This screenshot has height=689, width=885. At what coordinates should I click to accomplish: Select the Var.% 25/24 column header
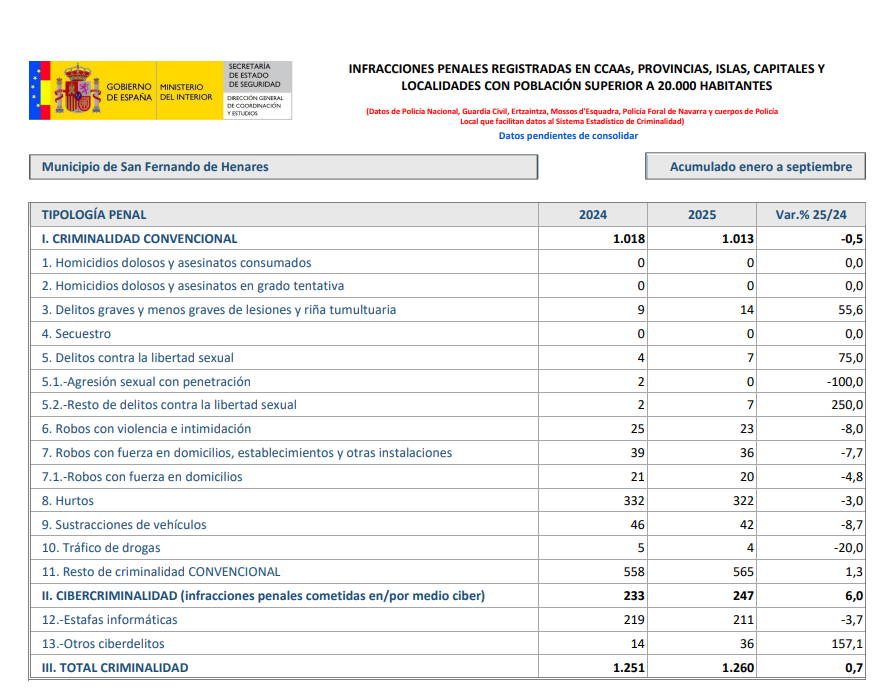pos(810,215)
